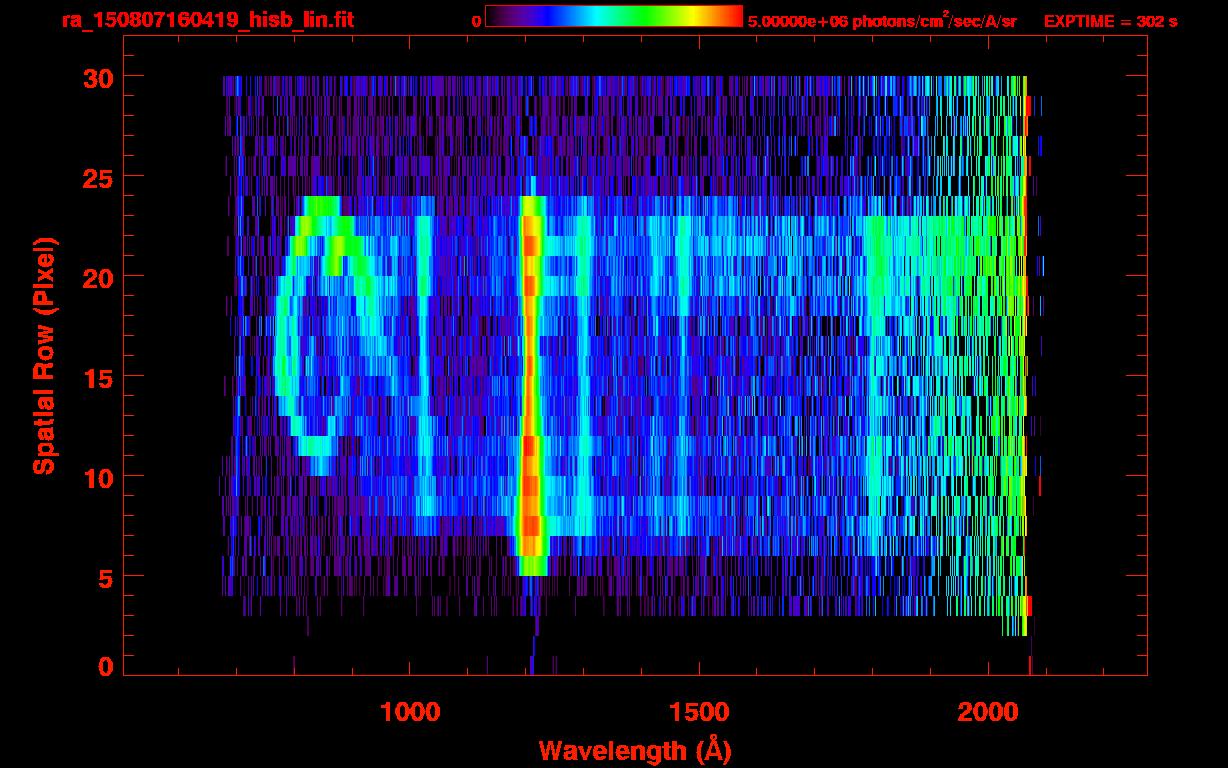Click the filename ra_150807160419_hisb_lin.fit title

click(207, 20)
